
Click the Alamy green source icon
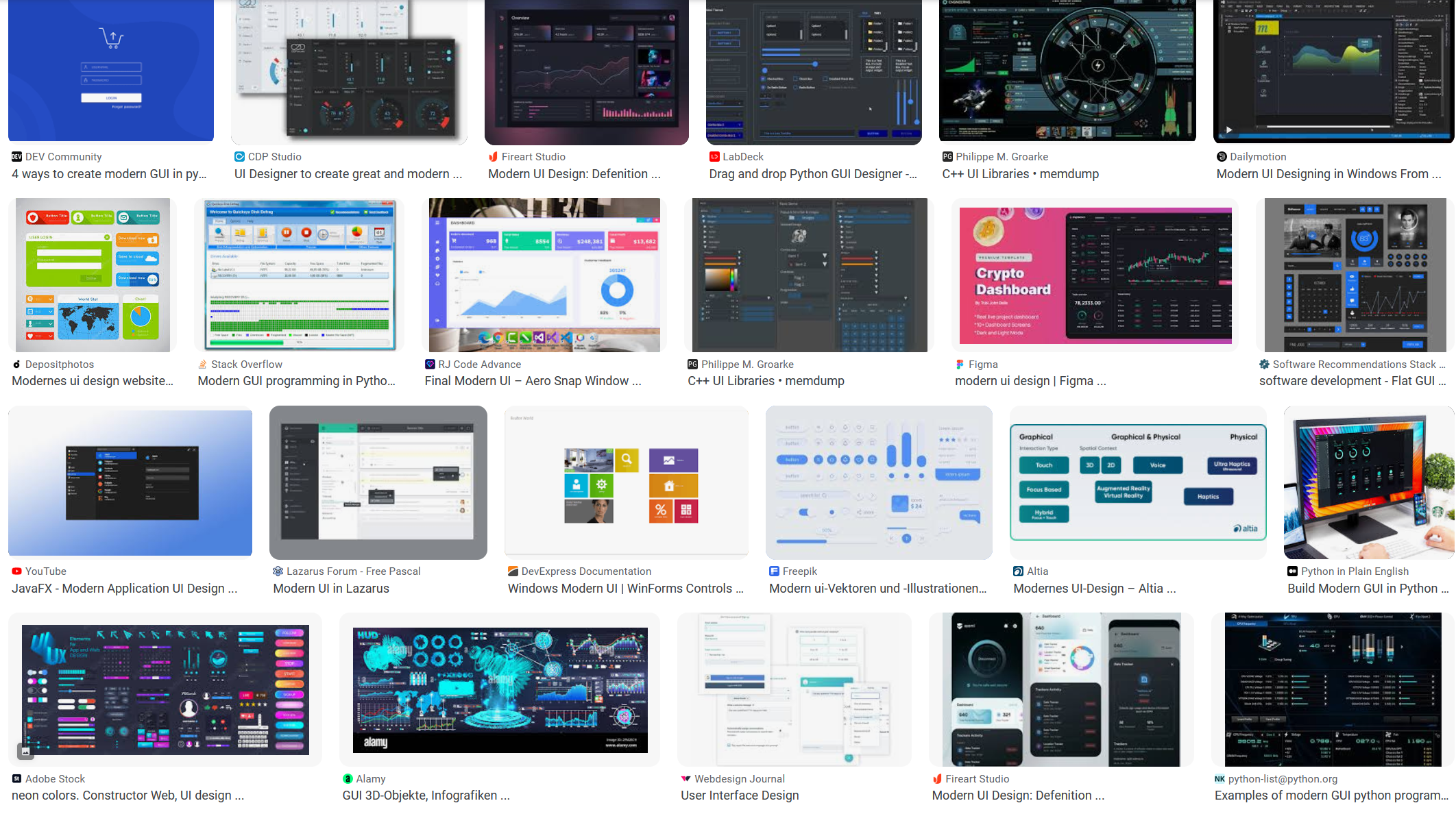click(348, 779)
